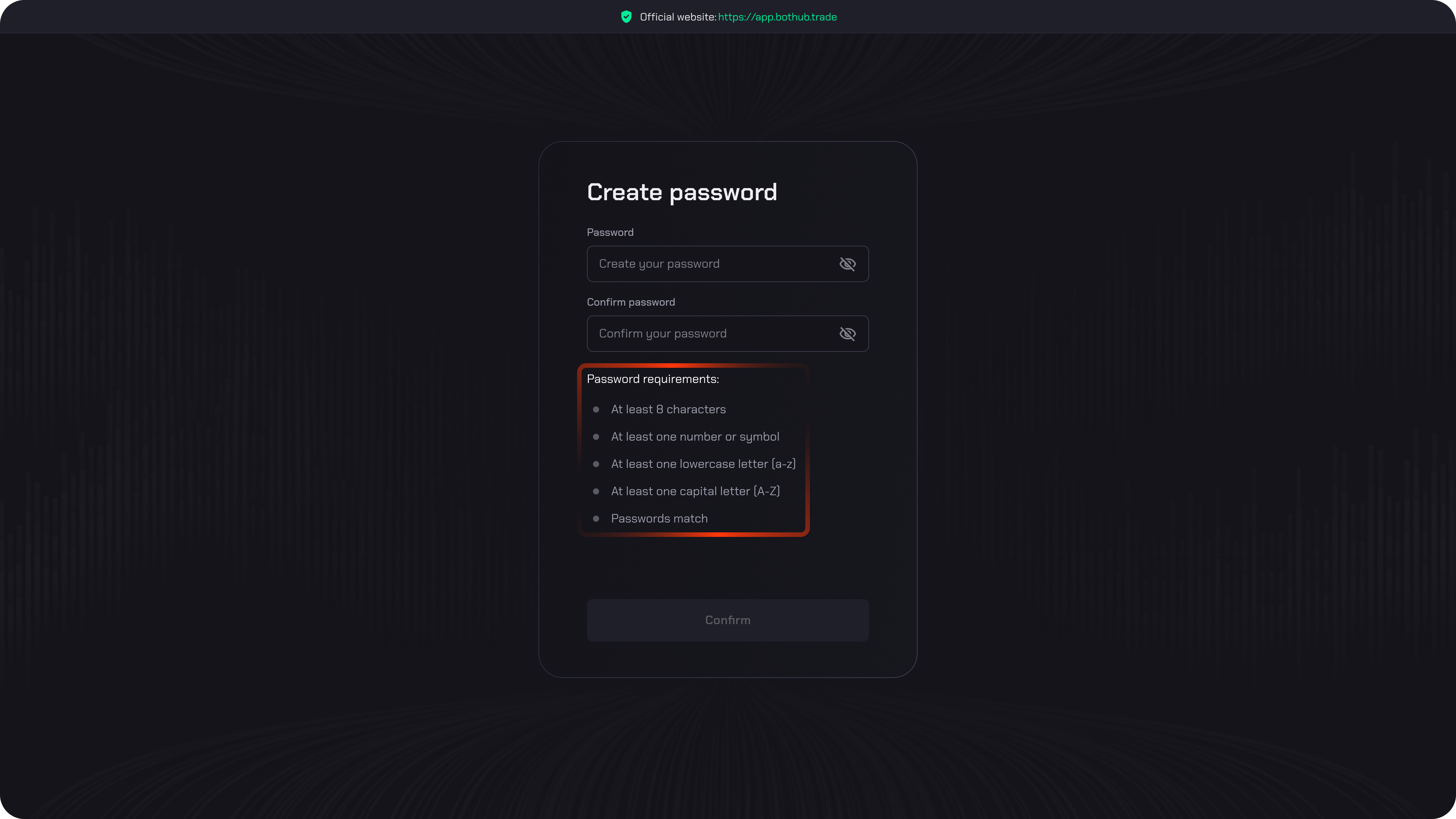Focus the "Create your password" input field
This screenshot has width=1456, height=819.
click(712, 264)
